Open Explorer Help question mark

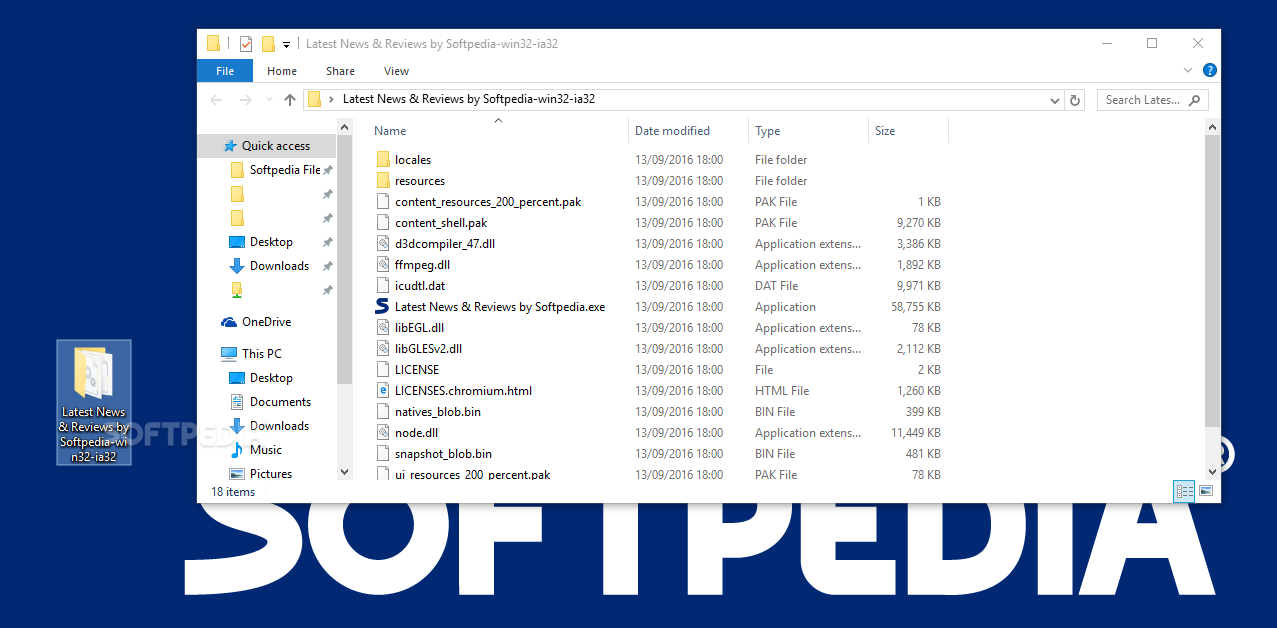coord(1209,70)
